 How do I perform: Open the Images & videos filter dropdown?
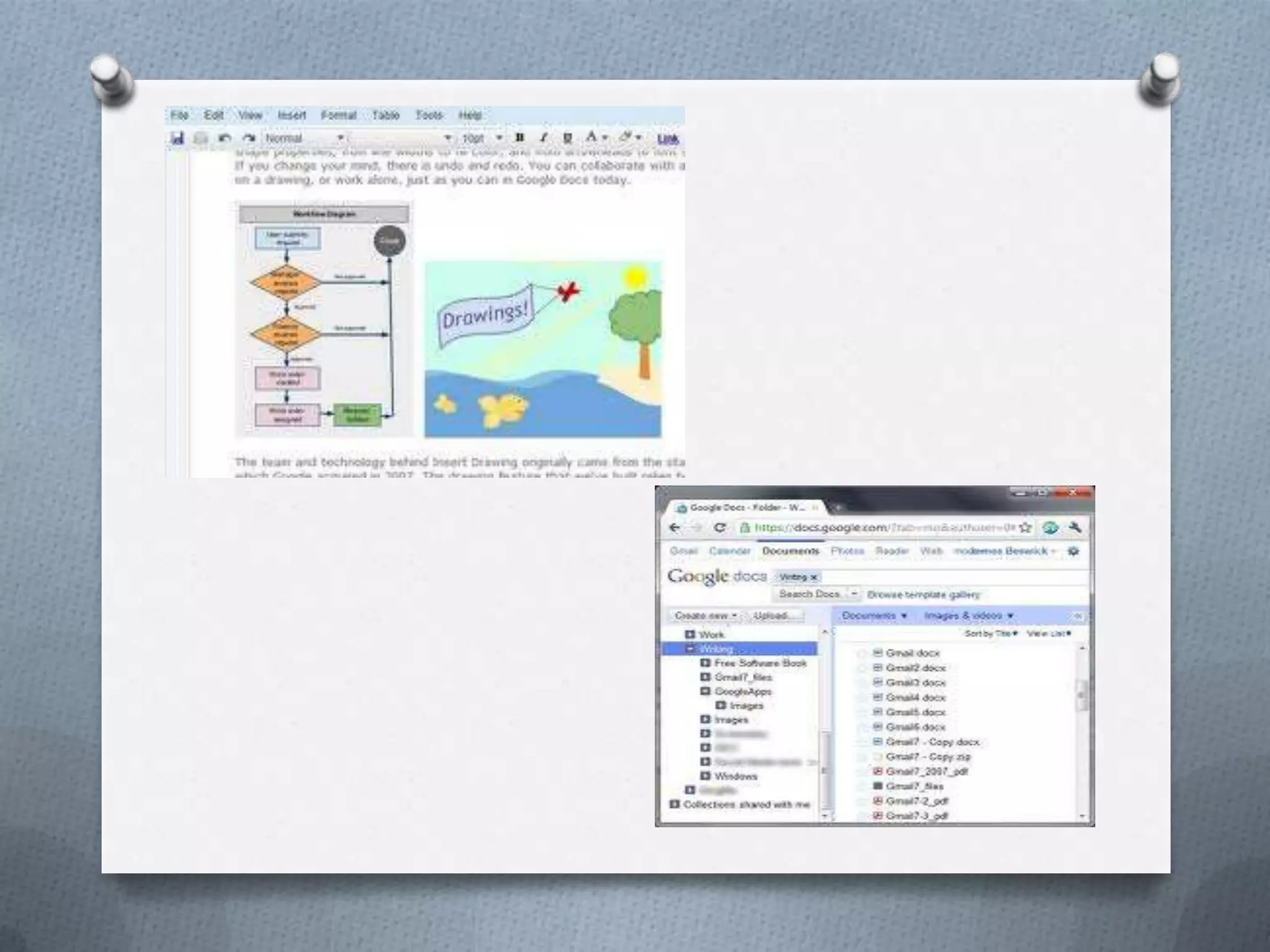point(969,615)
